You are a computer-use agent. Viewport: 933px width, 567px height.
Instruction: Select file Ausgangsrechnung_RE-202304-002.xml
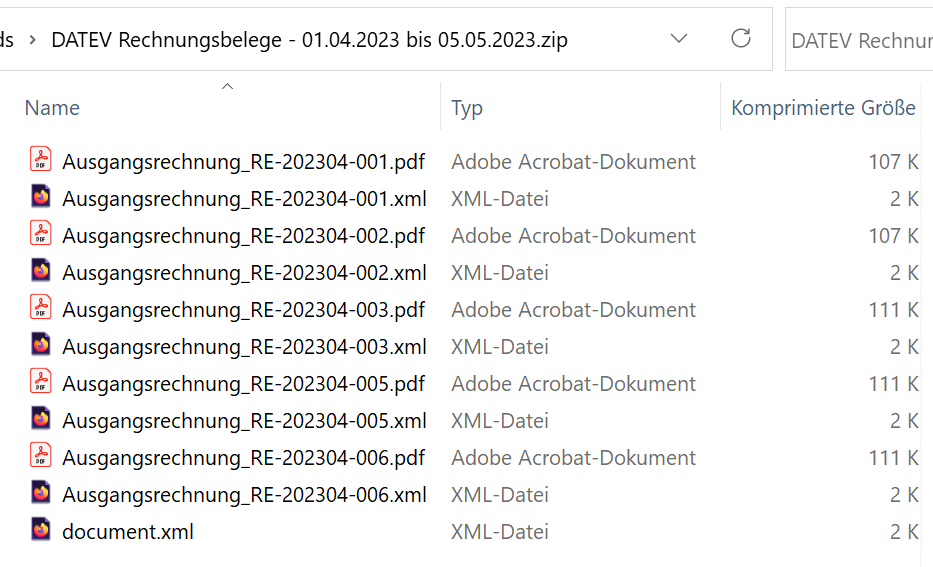click(x=244, y=272)
